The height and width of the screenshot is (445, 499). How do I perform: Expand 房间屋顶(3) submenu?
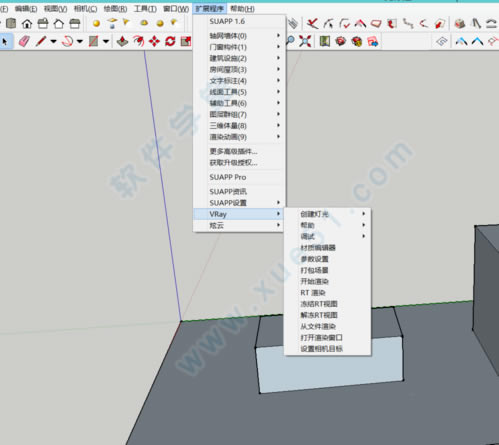point(239,69)
